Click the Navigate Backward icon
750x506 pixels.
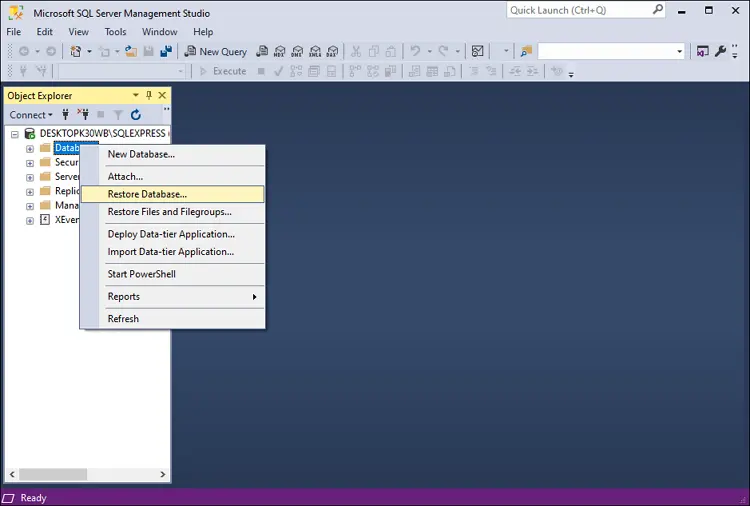pos(24,51)
